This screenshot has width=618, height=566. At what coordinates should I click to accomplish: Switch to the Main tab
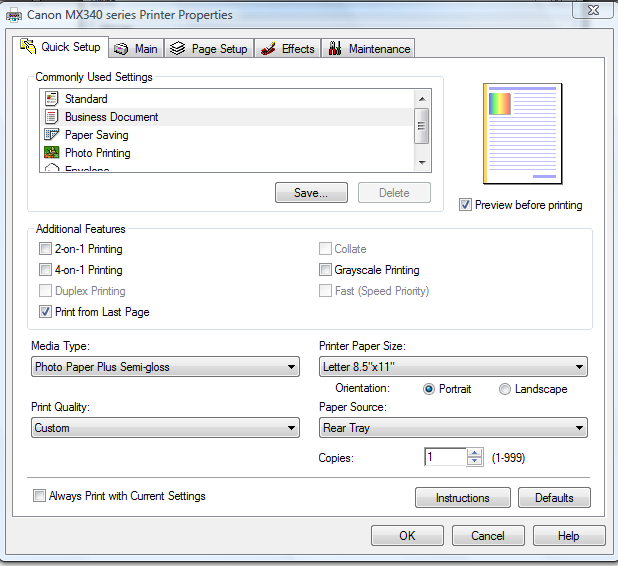136,48
